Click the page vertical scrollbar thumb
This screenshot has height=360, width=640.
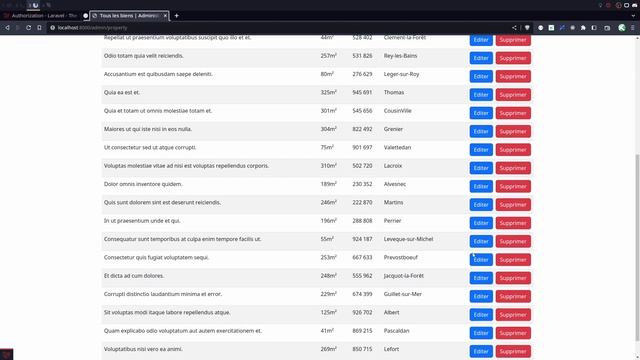tap(637, 247)
